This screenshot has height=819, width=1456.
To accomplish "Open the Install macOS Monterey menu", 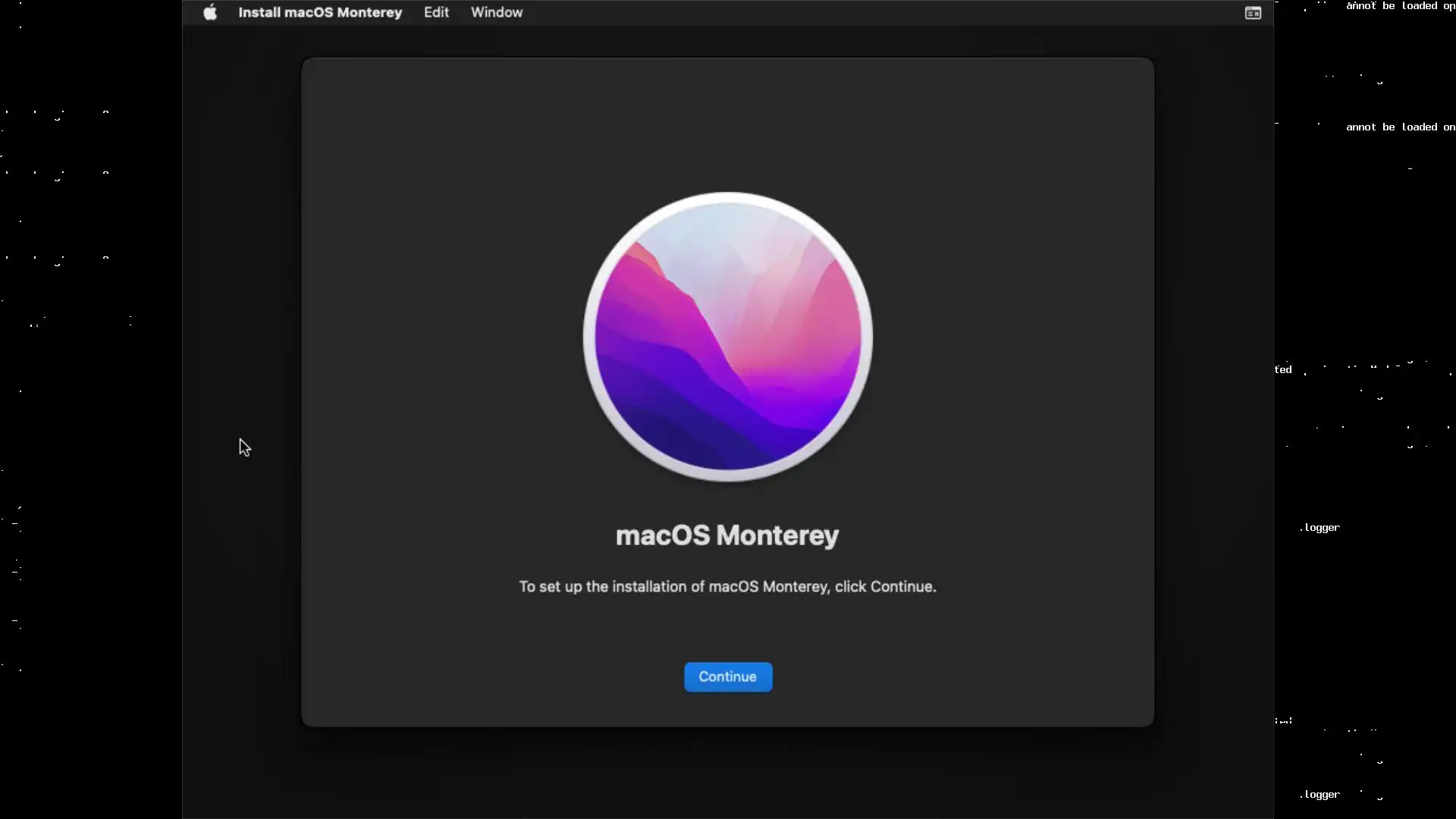I will coord(319,12).
